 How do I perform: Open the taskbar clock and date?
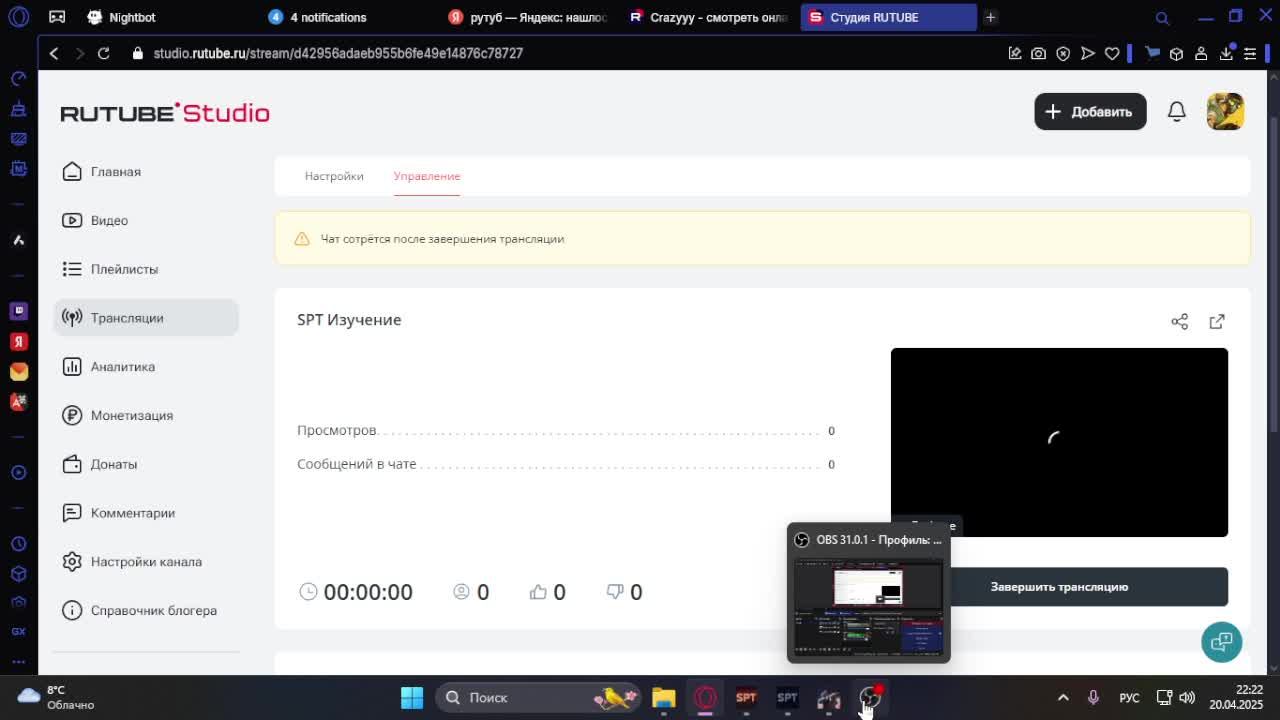point(1235,697)
